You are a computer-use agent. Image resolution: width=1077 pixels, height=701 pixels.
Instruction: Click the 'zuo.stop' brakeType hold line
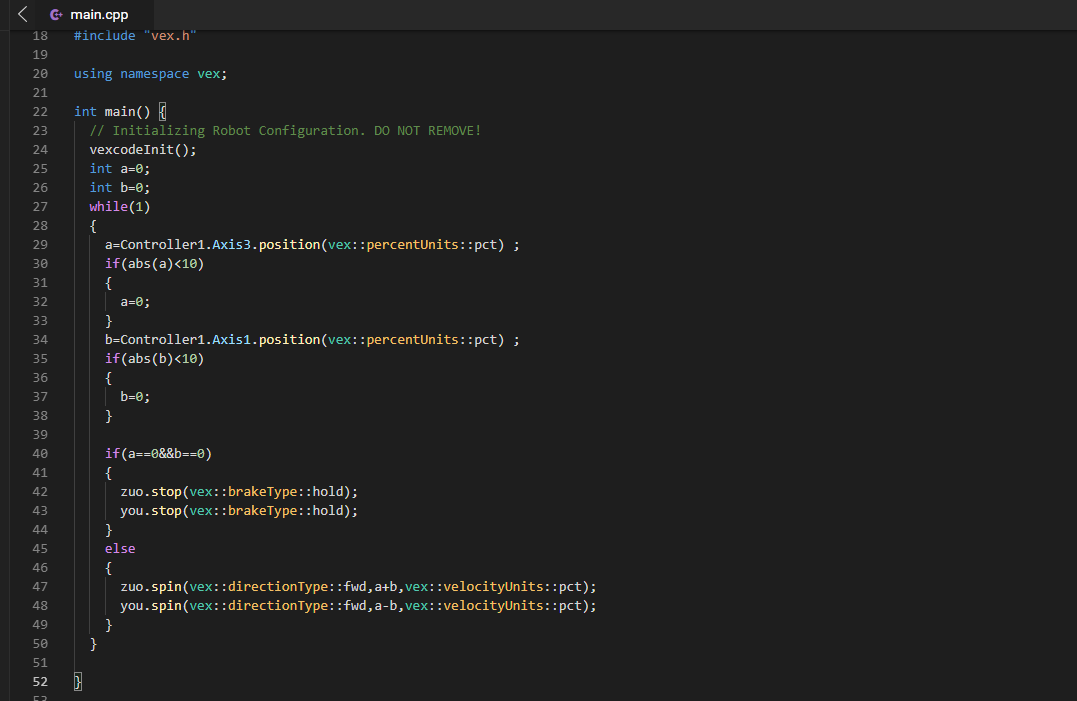point(239,492)
